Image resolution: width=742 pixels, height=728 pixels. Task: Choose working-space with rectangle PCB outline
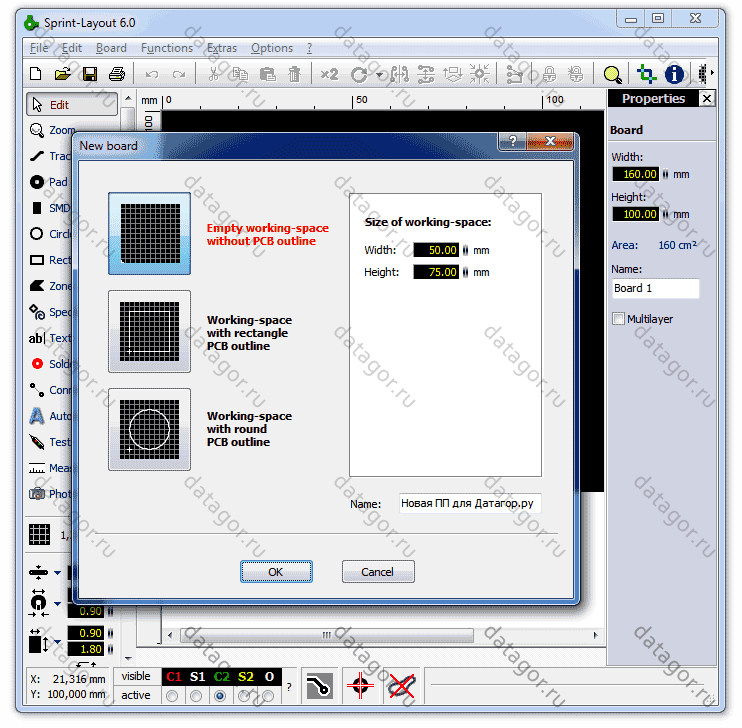pos(150,331)
